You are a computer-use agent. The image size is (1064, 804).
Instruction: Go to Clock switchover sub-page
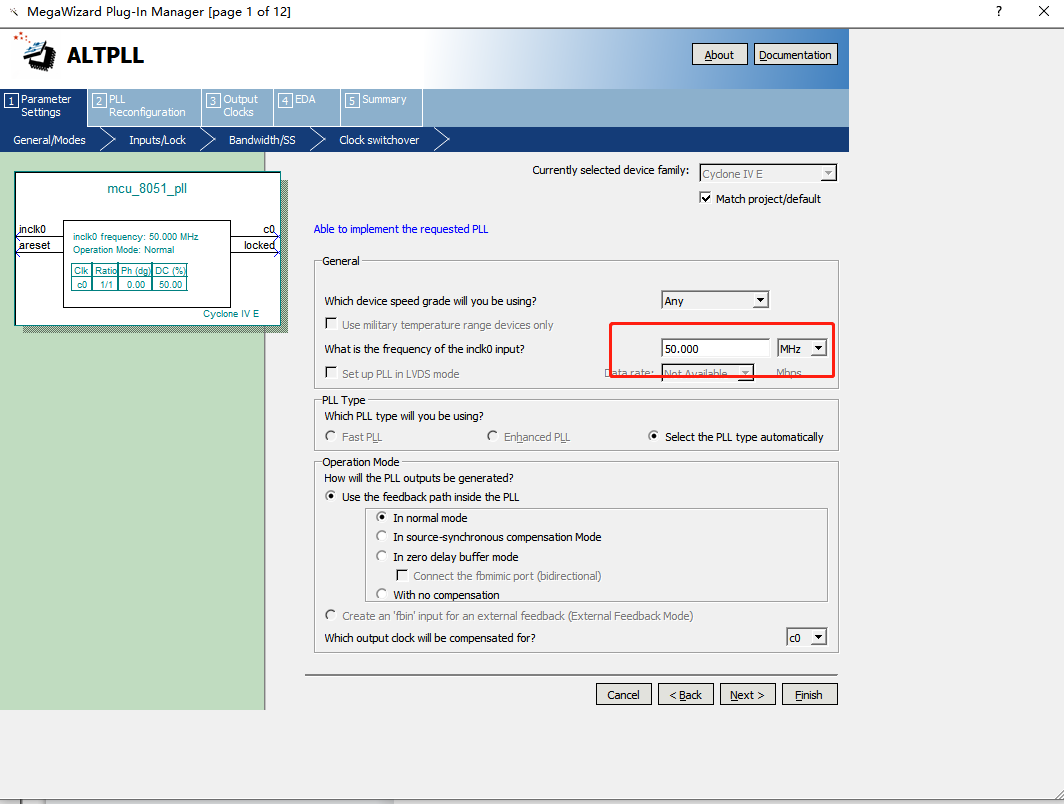tap(379, 140)
